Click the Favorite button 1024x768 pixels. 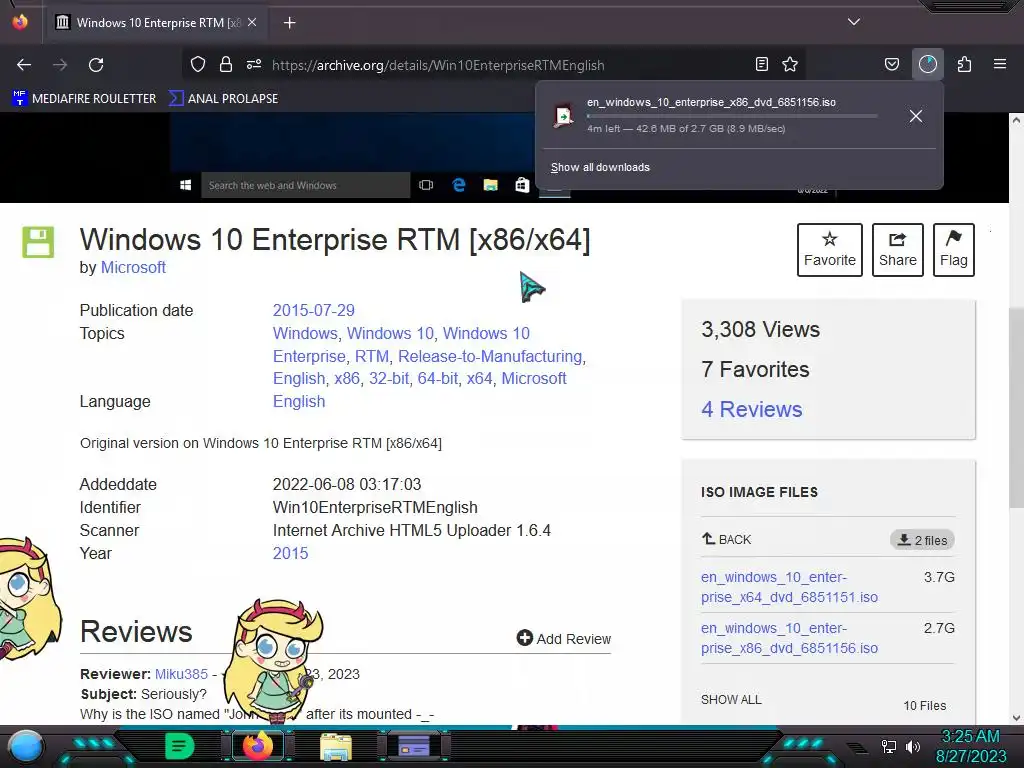pos(829,250)
